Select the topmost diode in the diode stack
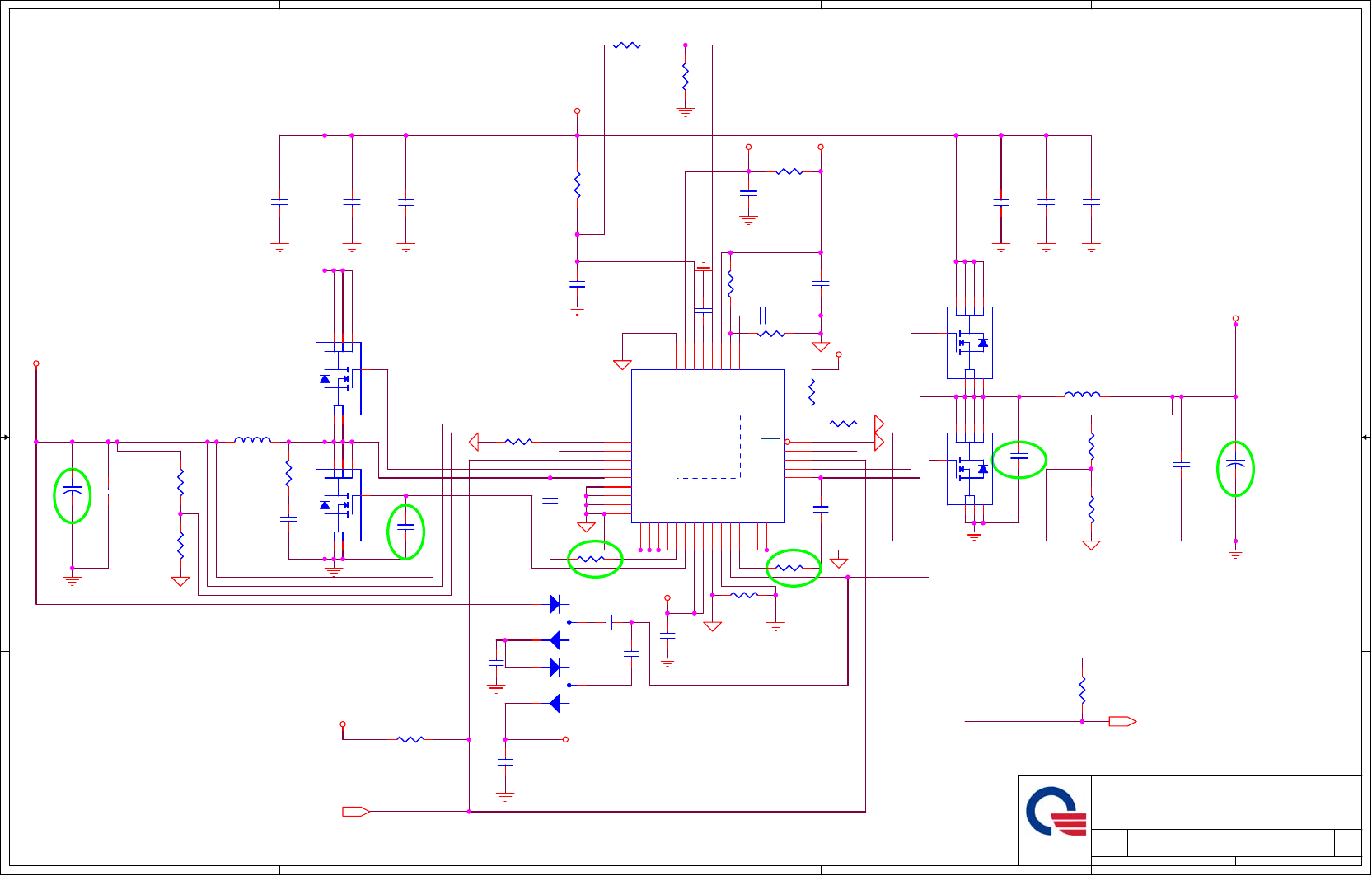Image resolution: width=1372 pixels, height=876 pixels. (555, 604)
